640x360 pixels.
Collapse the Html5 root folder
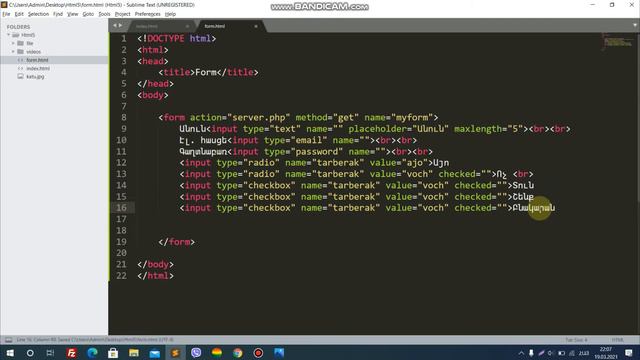click(8, 35)
